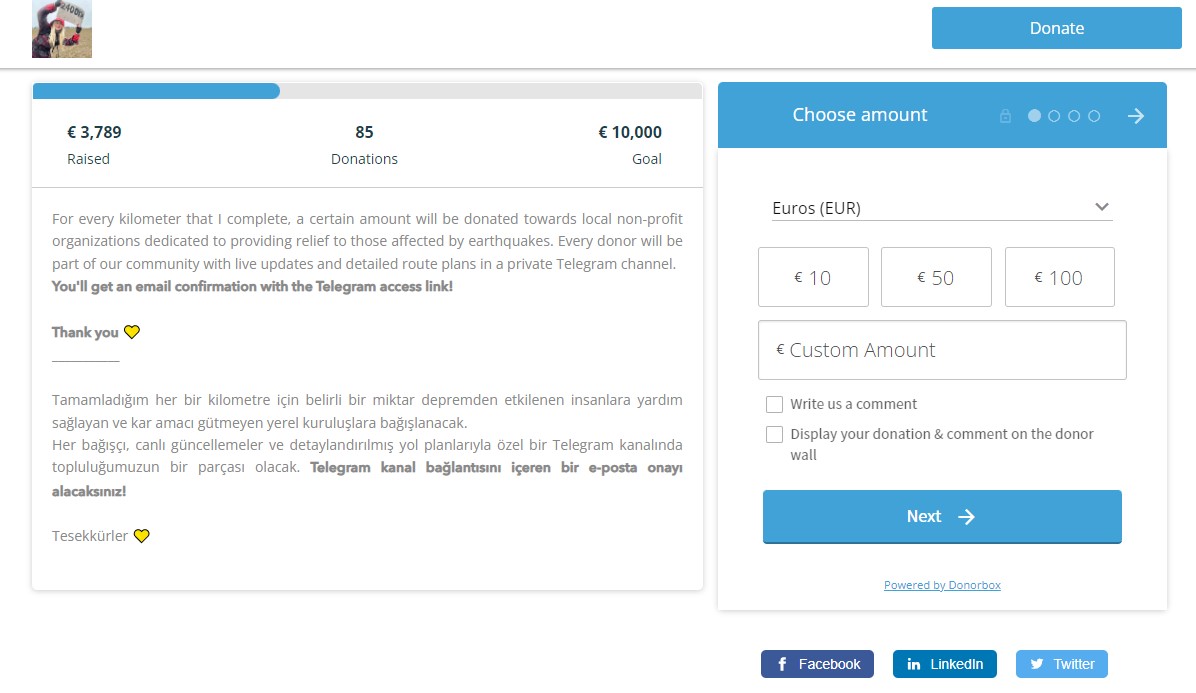This screenshot has width=1196, height=693.
Task: Share via the Twitter bird button
Action: coord(1062,664)
